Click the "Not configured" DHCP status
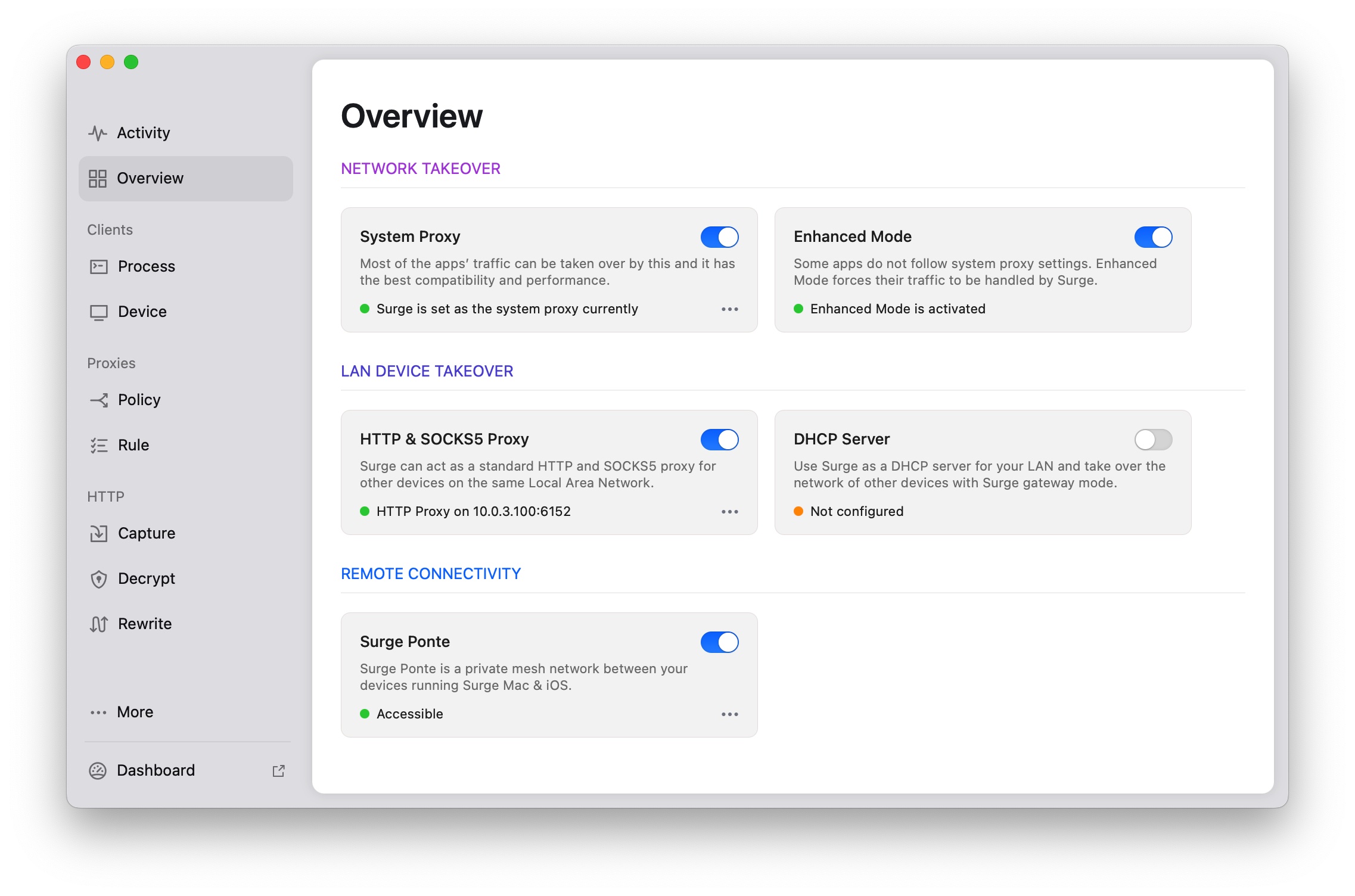 (857, 511)
